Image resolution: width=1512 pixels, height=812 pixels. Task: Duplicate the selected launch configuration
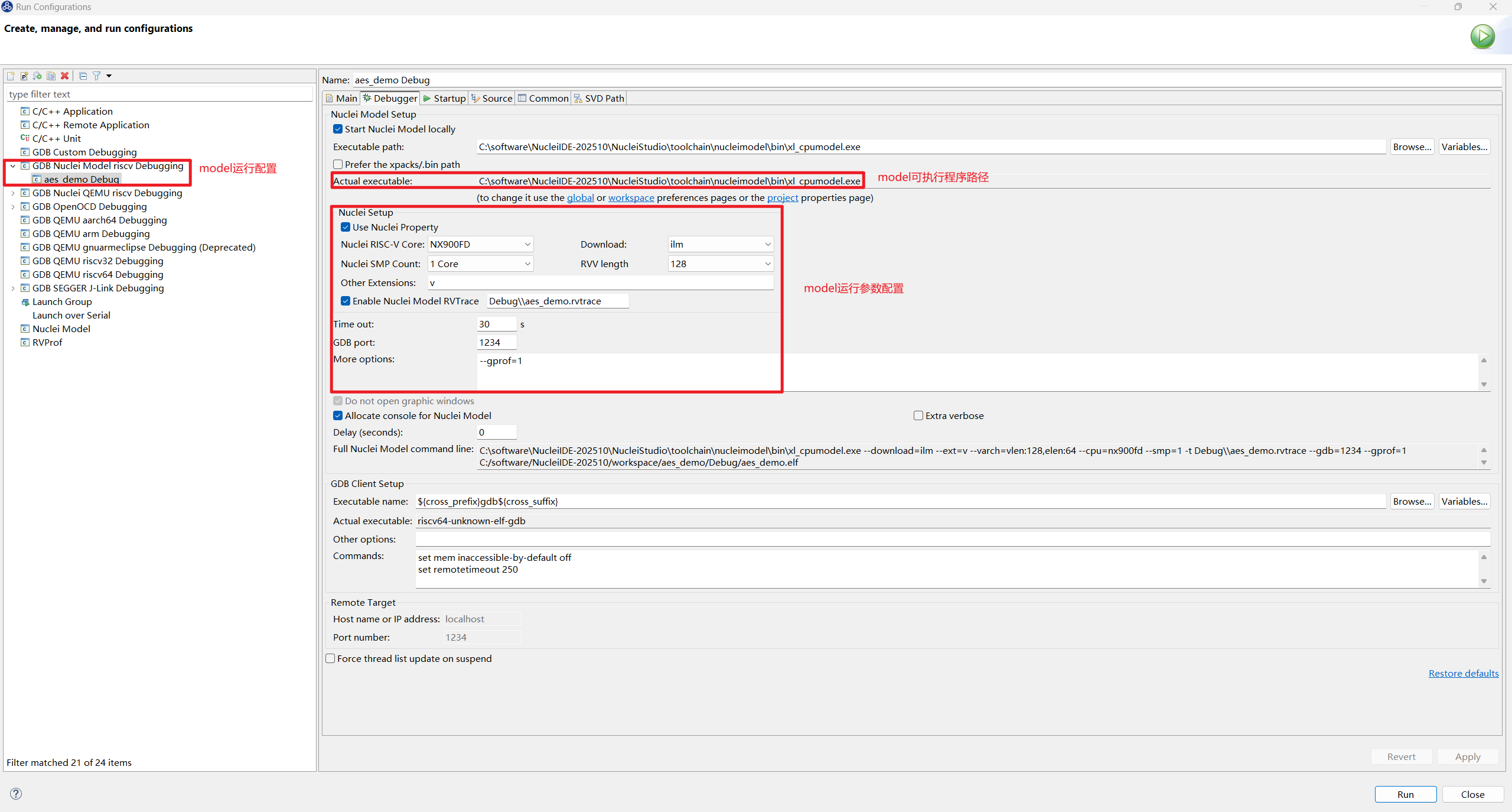(x=51, y=76)
